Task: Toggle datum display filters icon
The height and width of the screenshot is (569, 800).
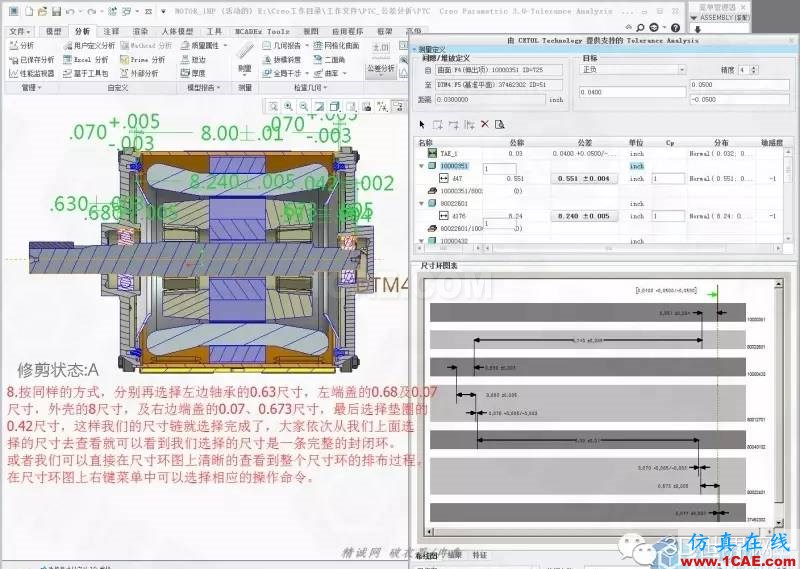Action: [382, 106]
